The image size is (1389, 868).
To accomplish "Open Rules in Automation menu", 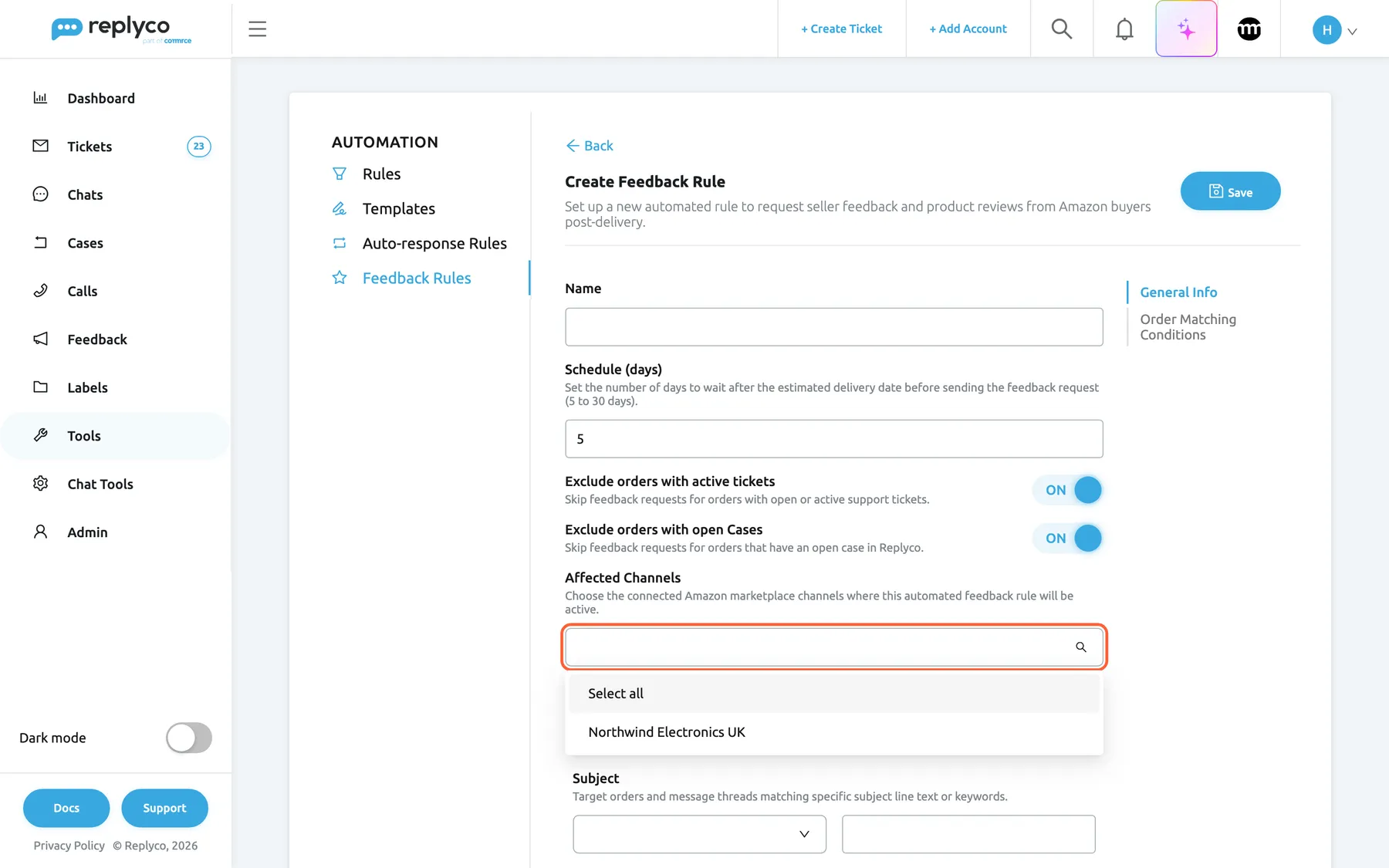I will (381, 174).
